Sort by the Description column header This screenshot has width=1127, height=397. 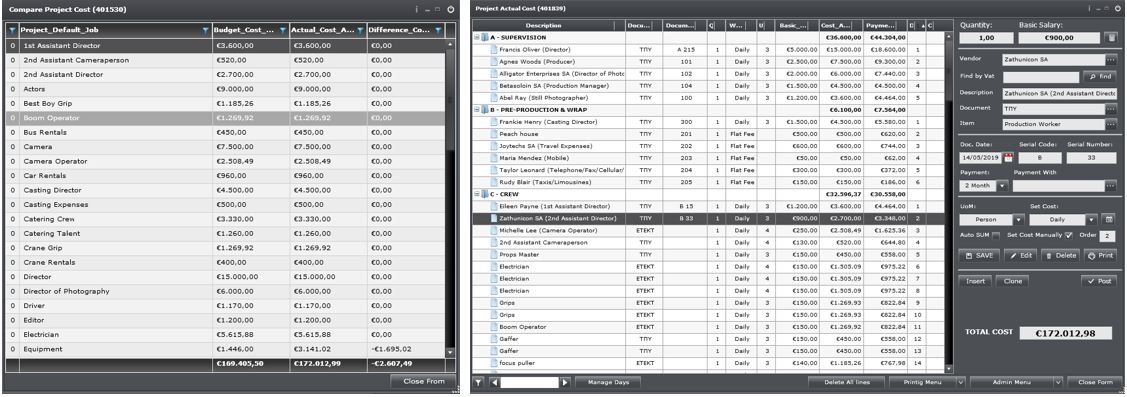pos(548,25)
